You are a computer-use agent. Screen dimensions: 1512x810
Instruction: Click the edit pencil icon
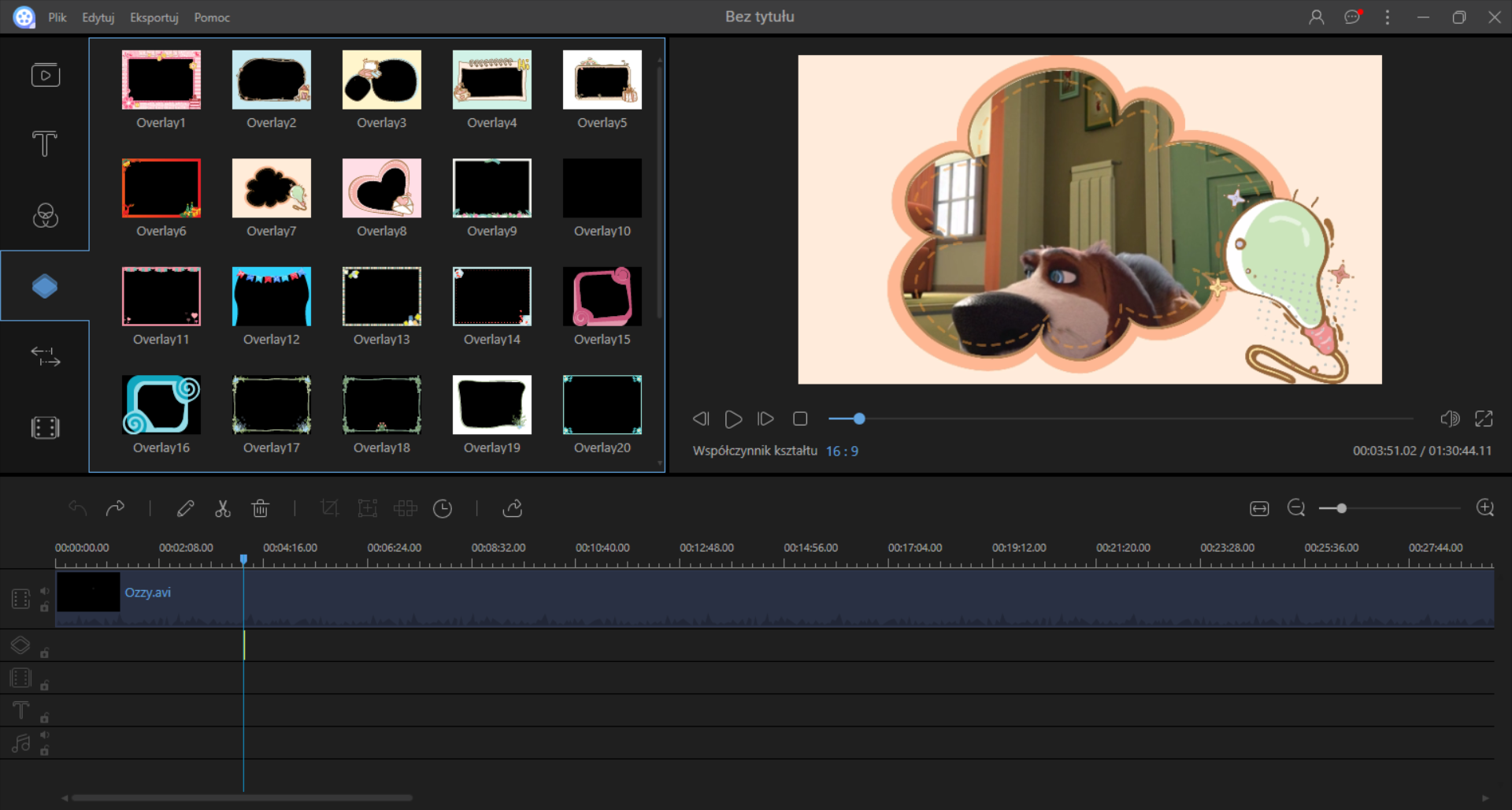tap(185, 509)
